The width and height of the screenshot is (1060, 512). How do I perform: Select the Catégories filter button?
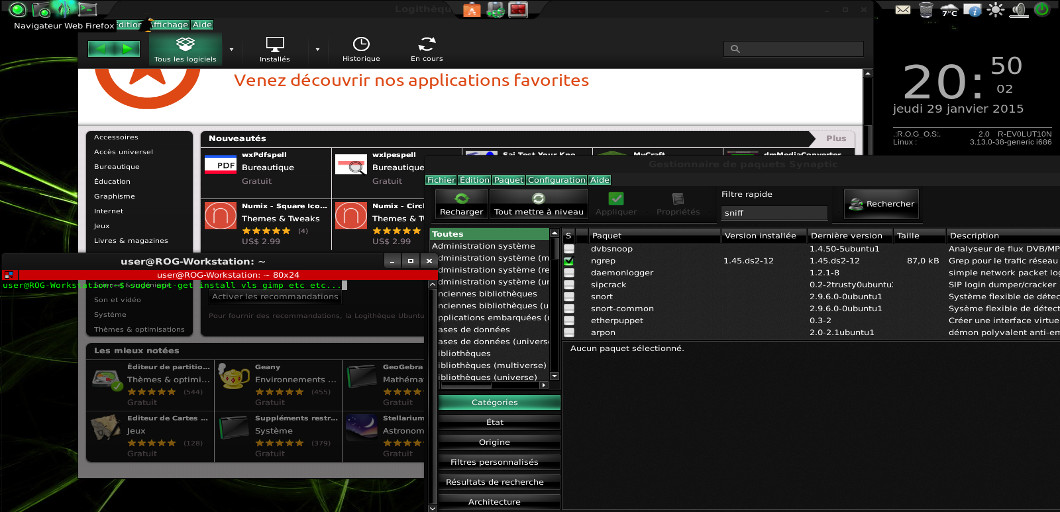click(x=499, y=402)
